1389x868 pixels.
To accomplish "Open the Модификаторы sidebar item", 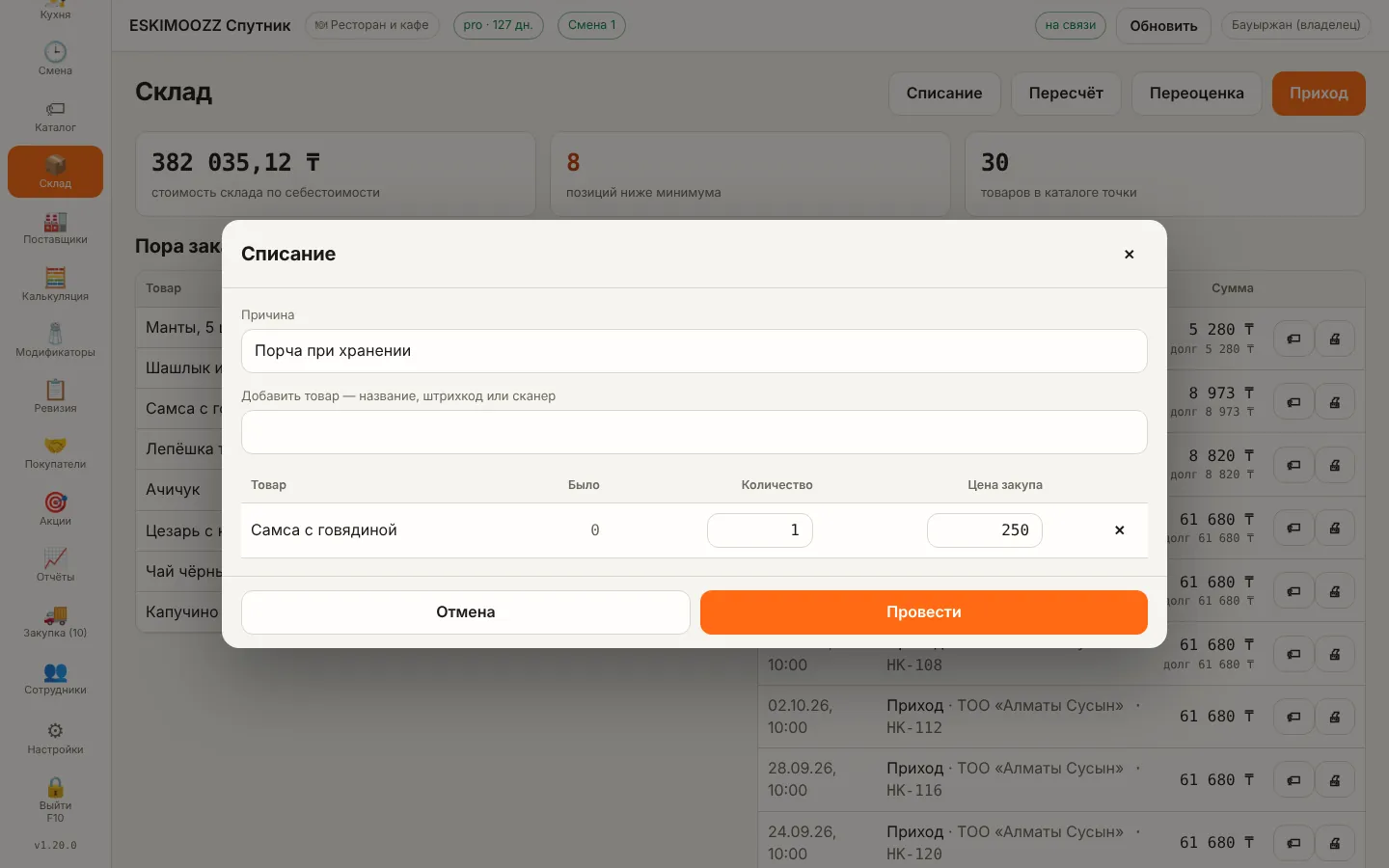I will pyautogui.click(x=55, y=340).
